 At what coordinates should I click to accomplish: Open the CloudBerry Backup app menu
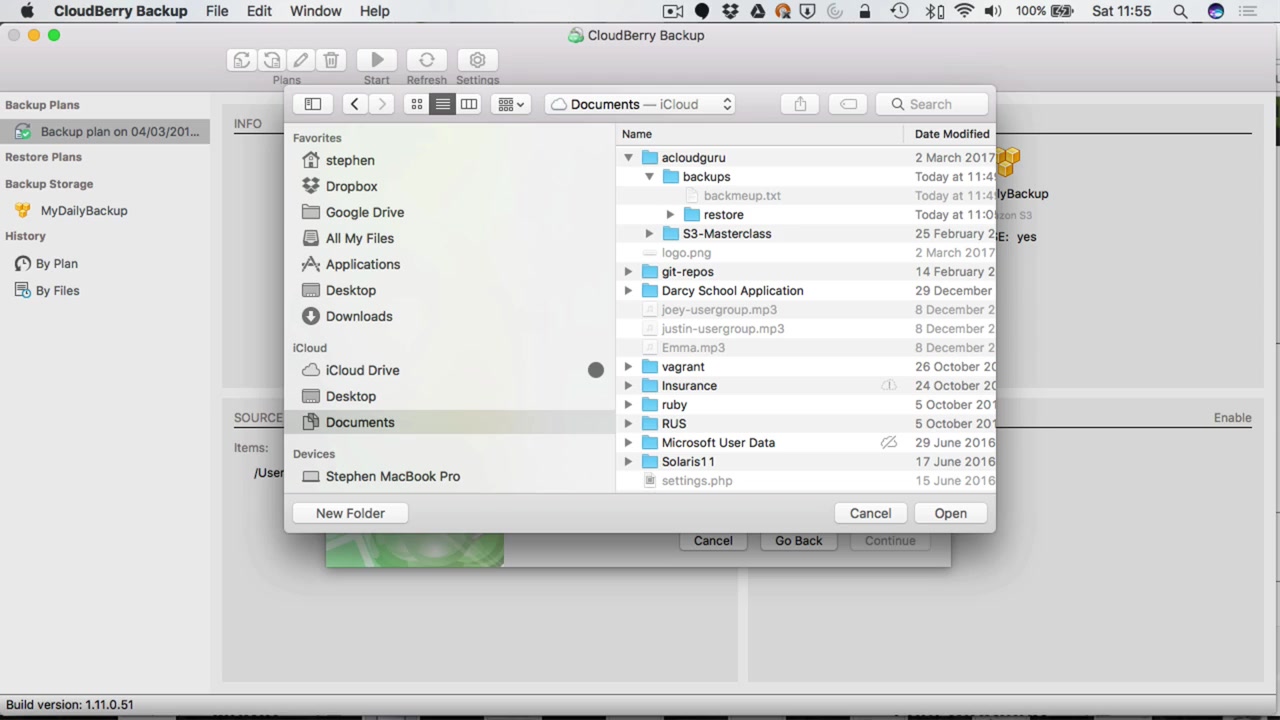[x=120, y=11]
